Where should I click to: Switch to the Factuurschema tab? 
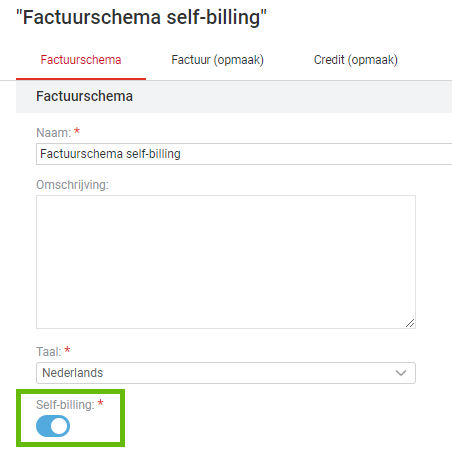[81, 60]
